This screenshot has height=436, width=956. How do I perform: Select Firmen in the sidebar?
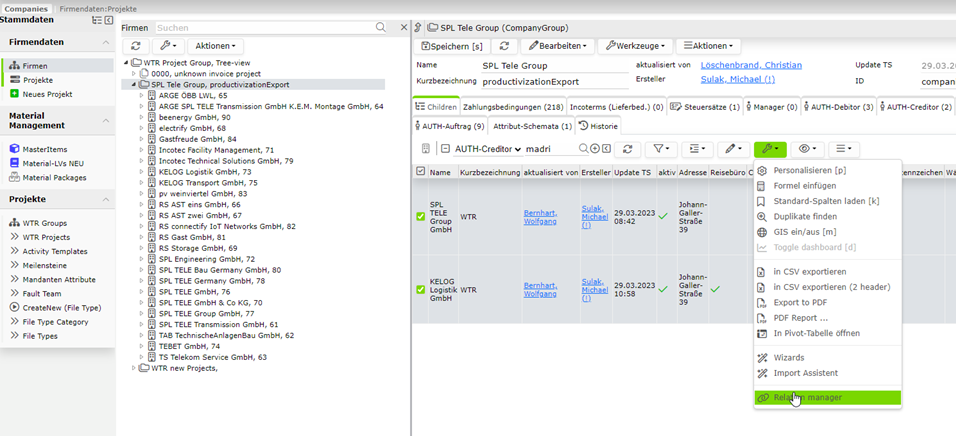click(x=35, y=66)
